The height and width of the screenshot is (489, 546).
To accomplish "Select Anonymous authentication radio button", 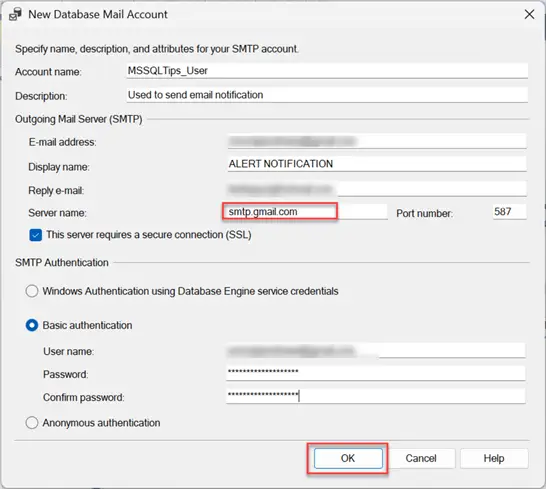I will pos(32,423).
